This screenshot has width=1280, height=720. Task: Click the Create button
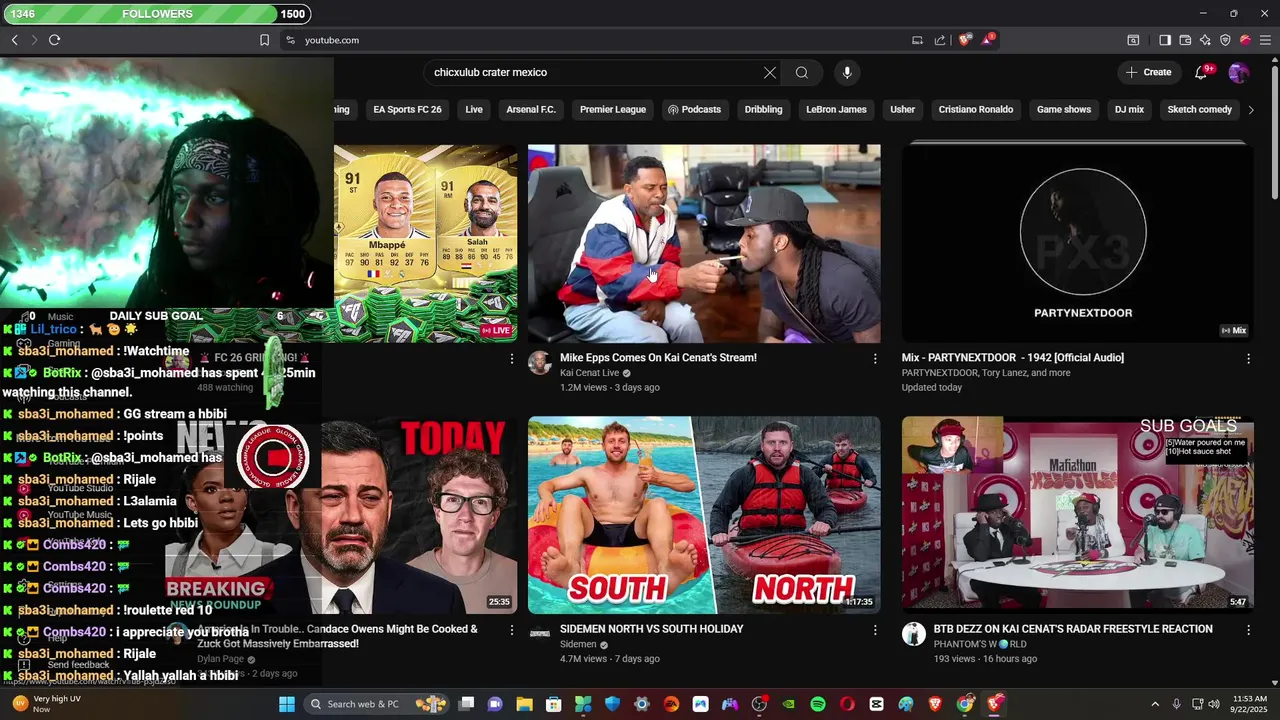(1148, 72)
